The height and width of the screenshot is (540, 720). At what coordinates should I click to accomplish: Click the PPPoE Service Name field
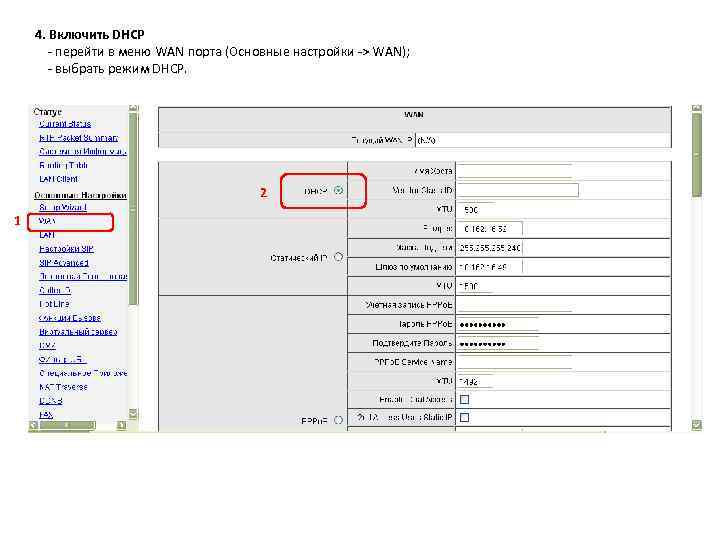coord(514,362)
